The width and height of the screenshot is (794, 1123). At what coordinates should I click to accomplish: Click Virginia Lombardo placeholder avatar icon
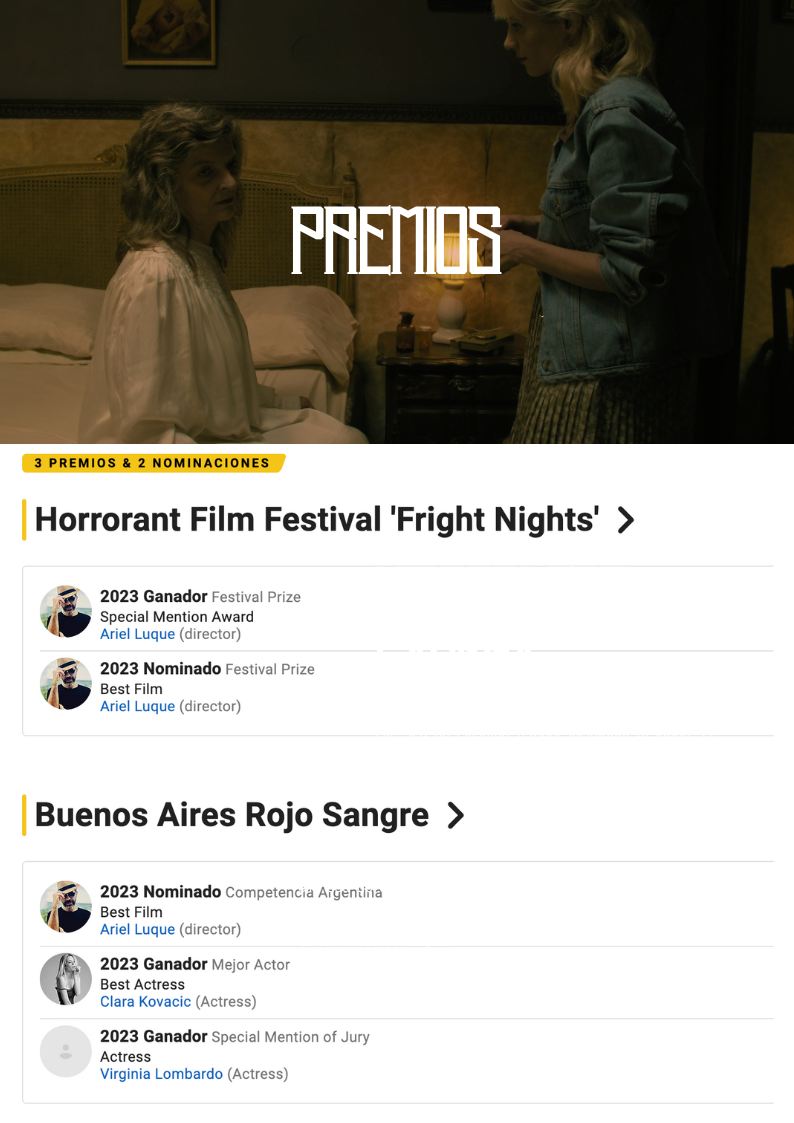point(66,1051)
